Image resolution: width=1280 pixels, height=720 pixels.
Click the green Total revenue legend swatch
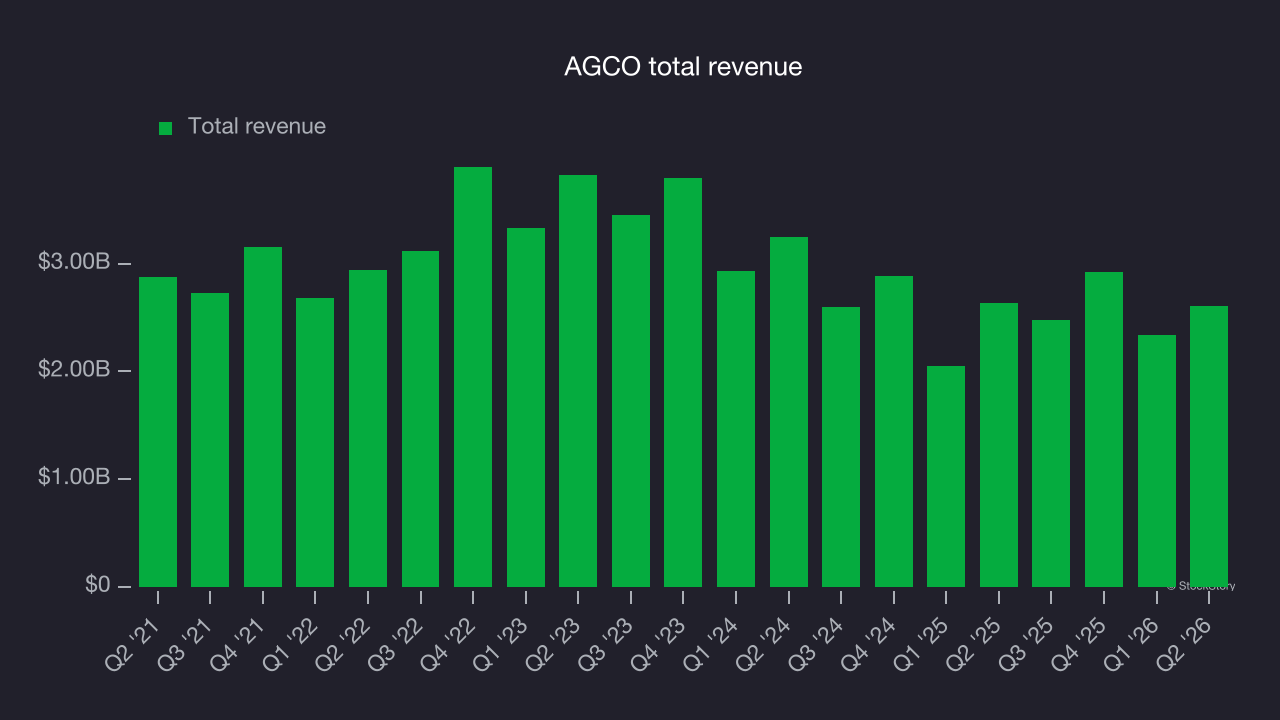(166, 128)
